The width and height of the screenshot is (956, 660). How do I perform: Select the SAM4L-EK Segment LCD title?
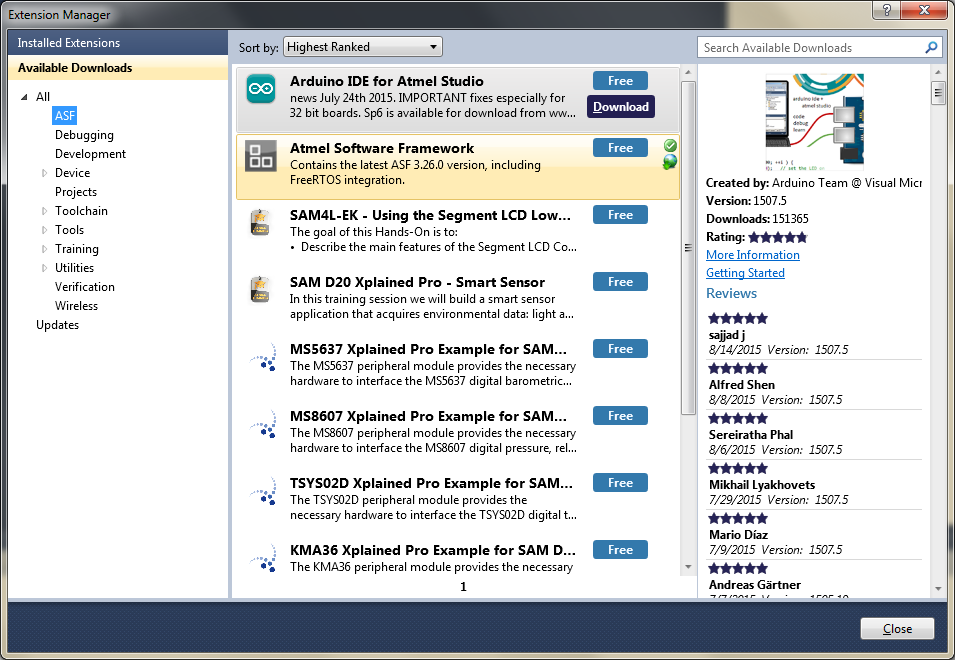[430, 215]
